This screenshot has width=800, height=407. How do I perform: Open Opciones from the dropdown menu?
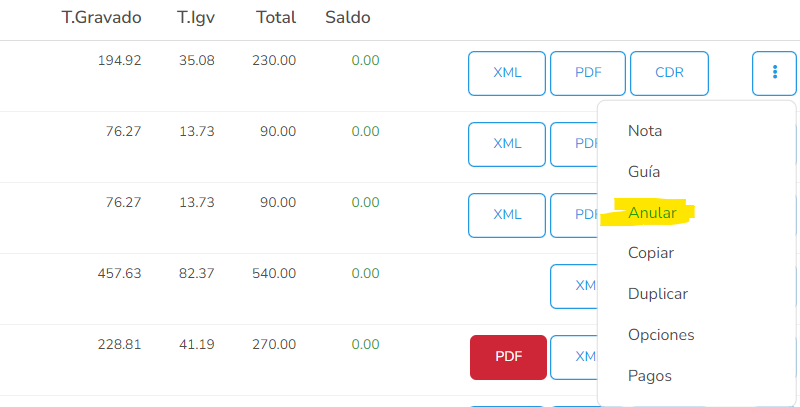[x=661, y=335]
